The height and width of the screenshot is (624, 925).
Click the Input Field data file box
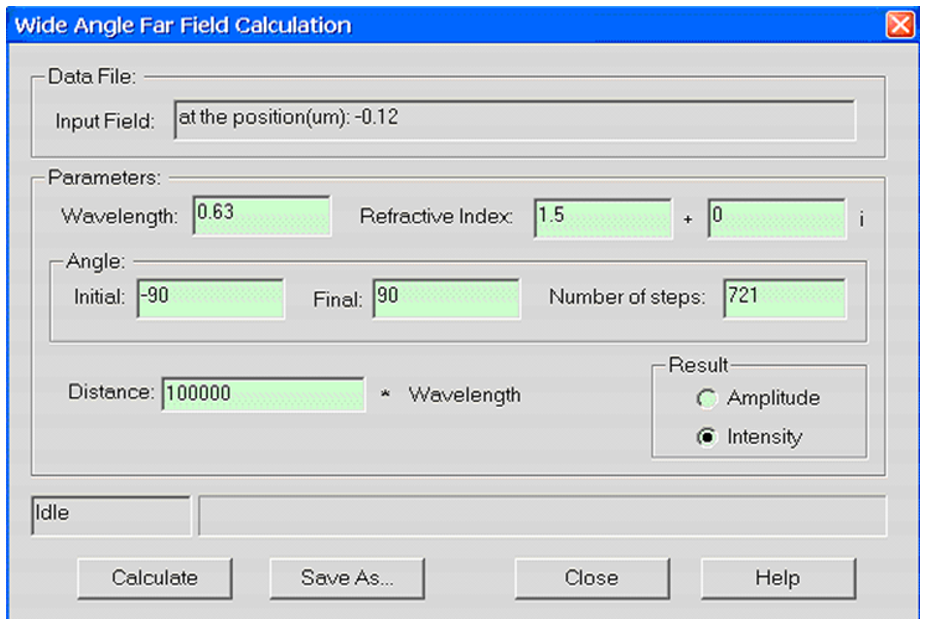pos(514,120)
